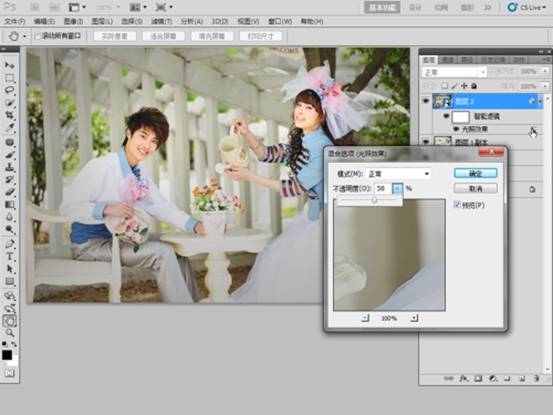553x415 pixels.
Task: Select the 3D Camera Rotate tool
Action: click(10, 309)
